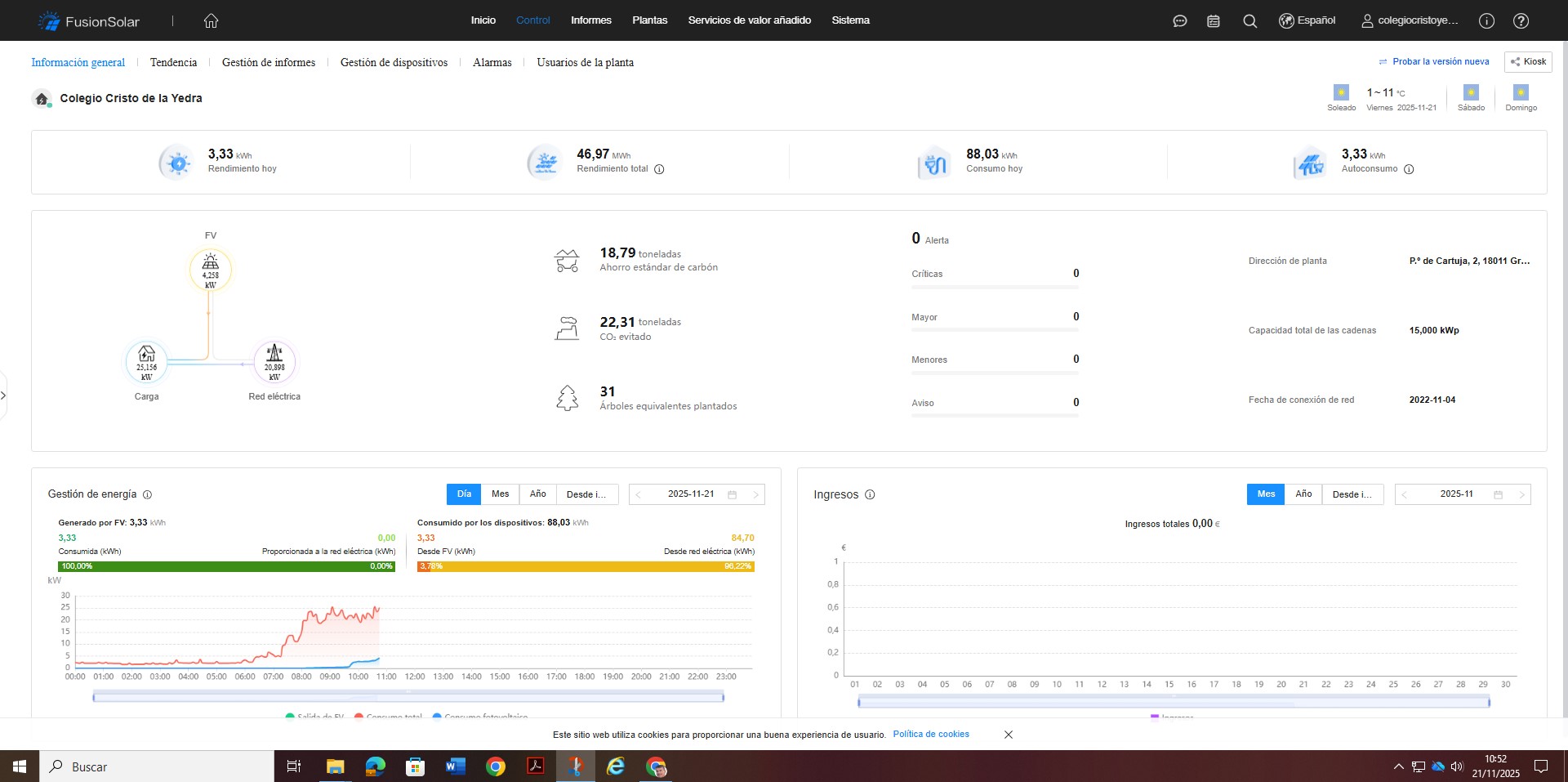Open the calendar tasks icon in header
Screen dimensions: 1568x782
1214,21
